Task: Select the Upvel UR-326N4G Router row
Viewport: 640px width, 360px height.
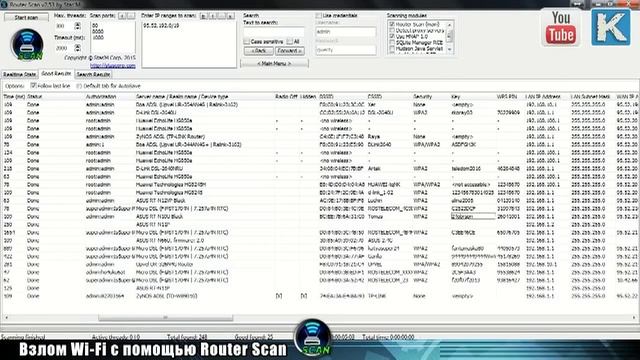Action: click(x=320, y=264)
